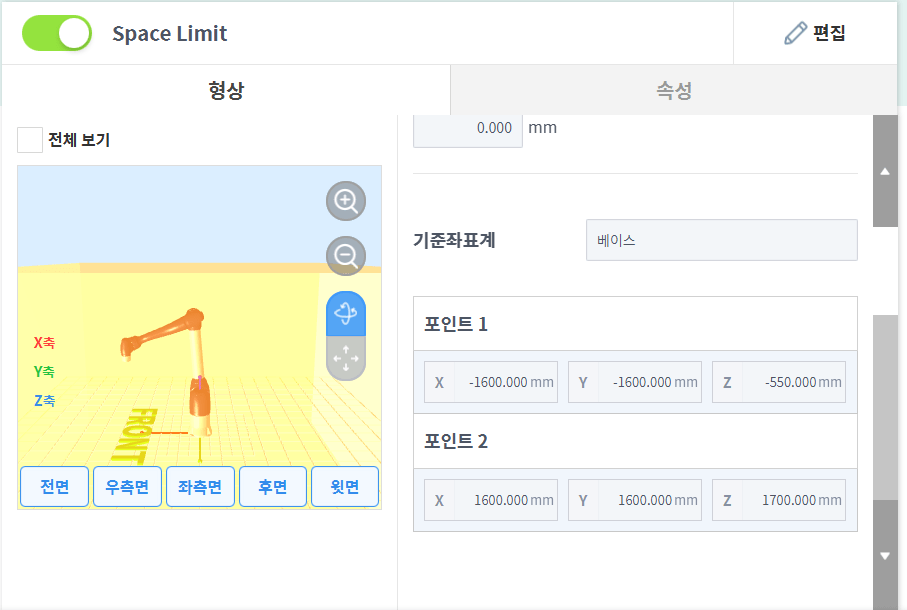
Task: Check the 전체 보기 checkbox
Action: (30, 140)
